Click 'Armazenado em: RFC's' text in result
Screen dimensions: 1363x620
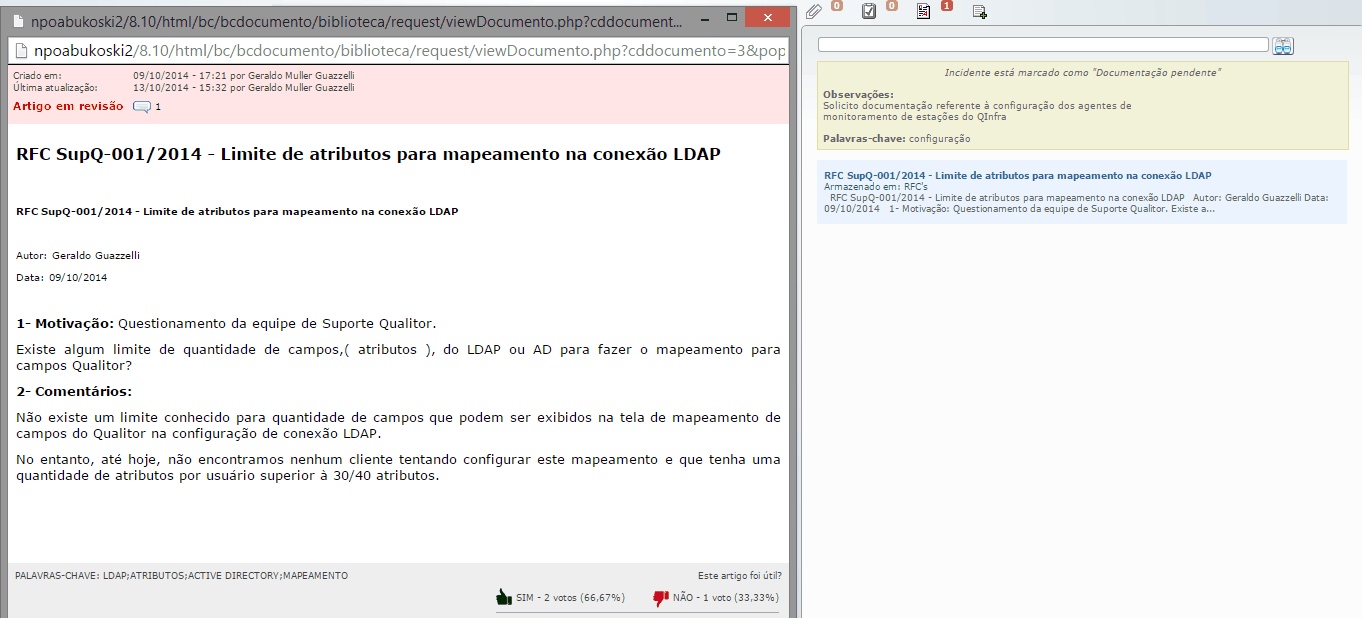point(875,186)
